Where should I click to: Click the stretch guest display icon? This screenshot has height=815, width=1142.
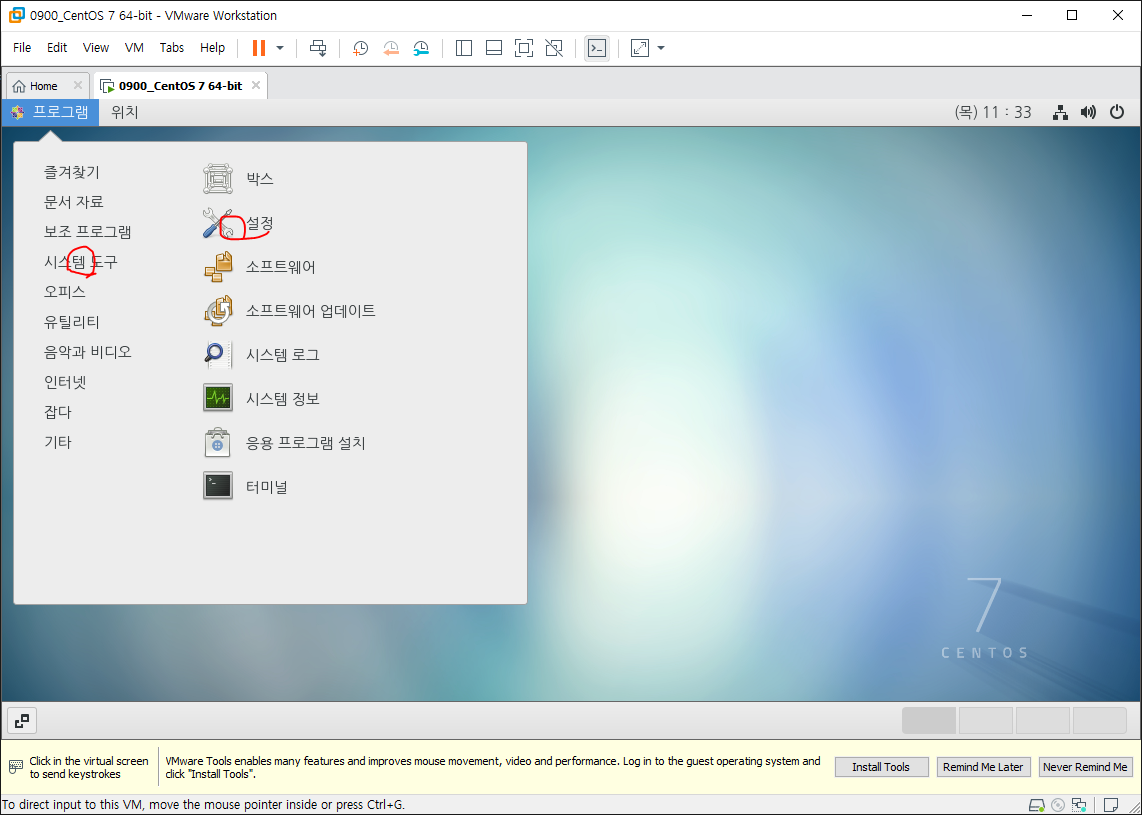tap(639, 48)
